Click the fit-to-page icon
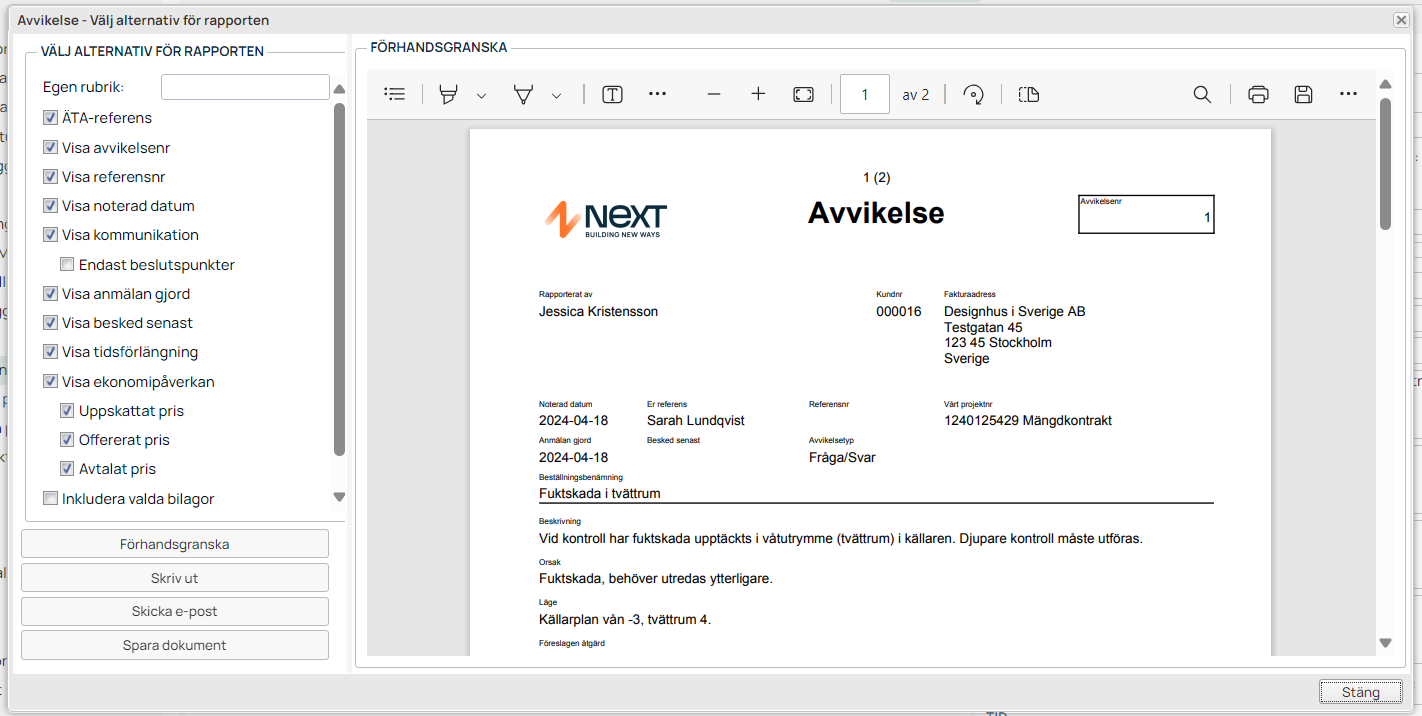The height and width of the screenshot is (716, 1422). [803, 94]
